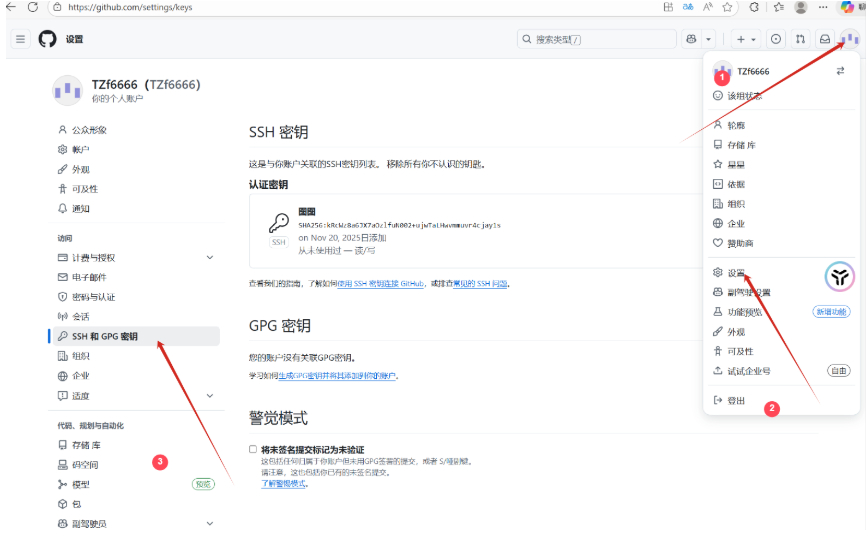Screen dimensions: 868x545
Task: Click the TZf6666 profile avatar on settings page
Action: [67, 90]
